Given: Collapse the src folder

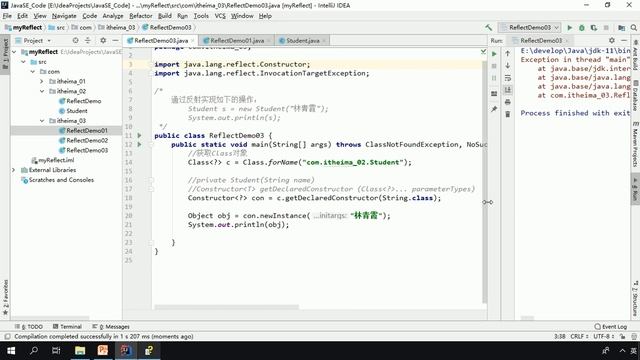Looking at the screenshot, I should (x=24, y=62).
